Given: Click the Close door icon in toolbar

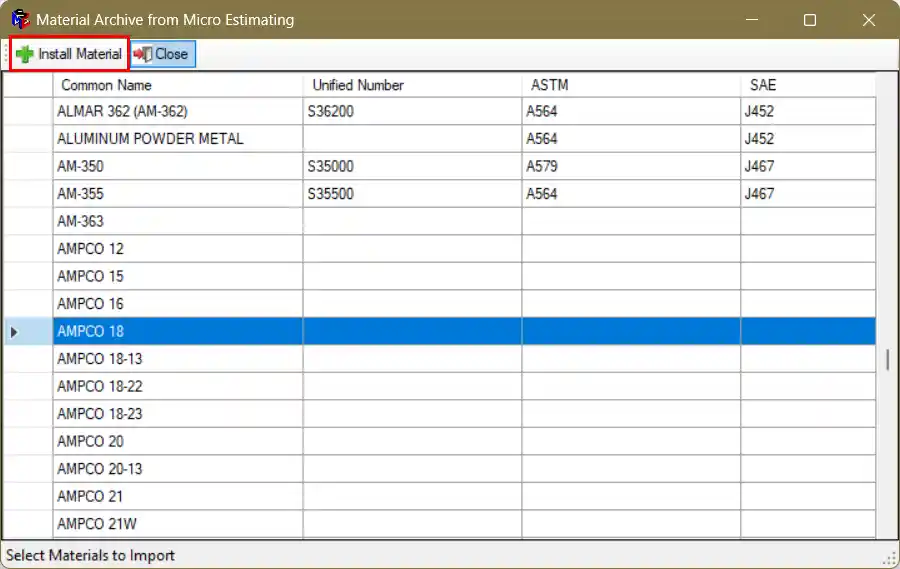Looking at the screenshot, I should 143,54.
